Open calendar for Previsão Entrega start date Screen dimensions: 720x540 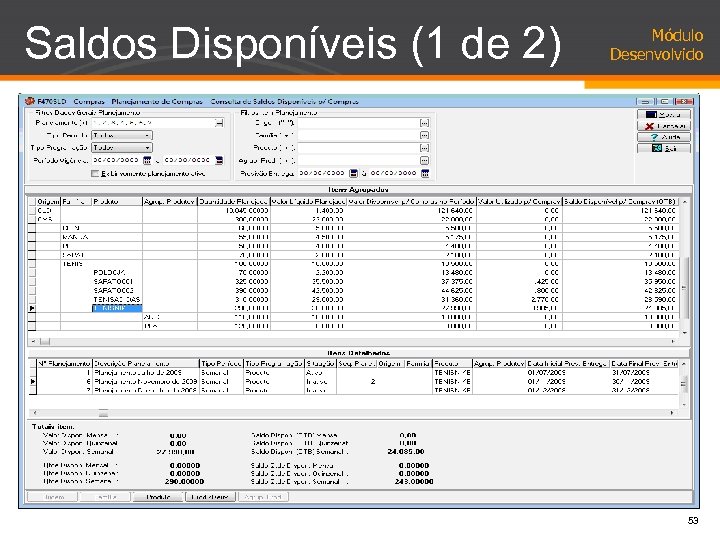click(x=353, y=173)
